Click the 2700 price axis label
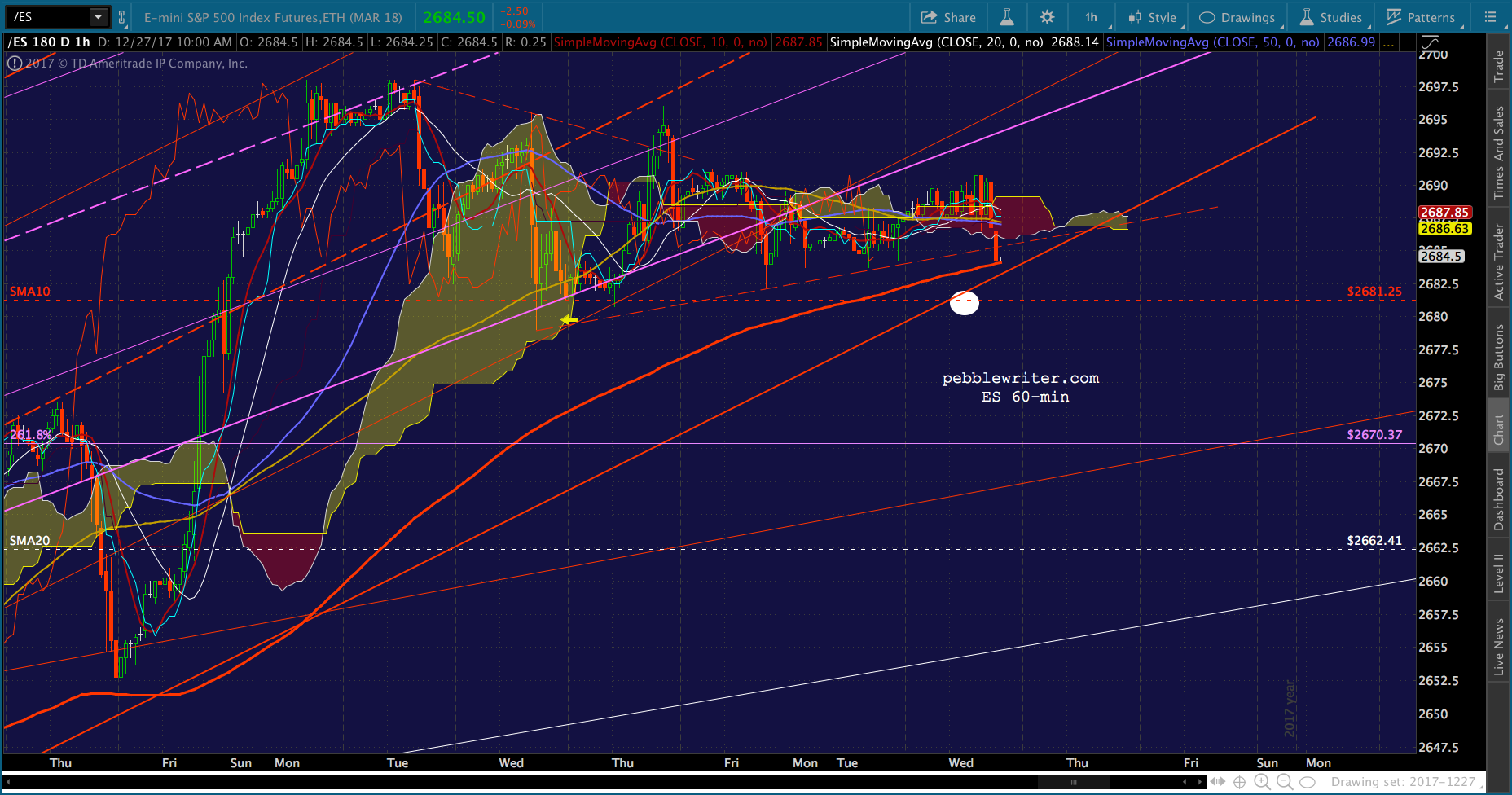 1433,55
